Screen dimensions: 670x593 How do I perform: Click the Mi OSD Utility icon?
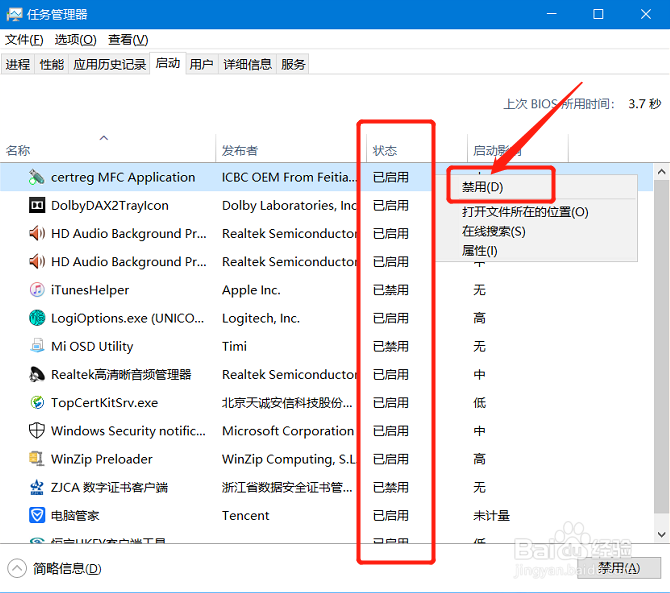(36, 346)
